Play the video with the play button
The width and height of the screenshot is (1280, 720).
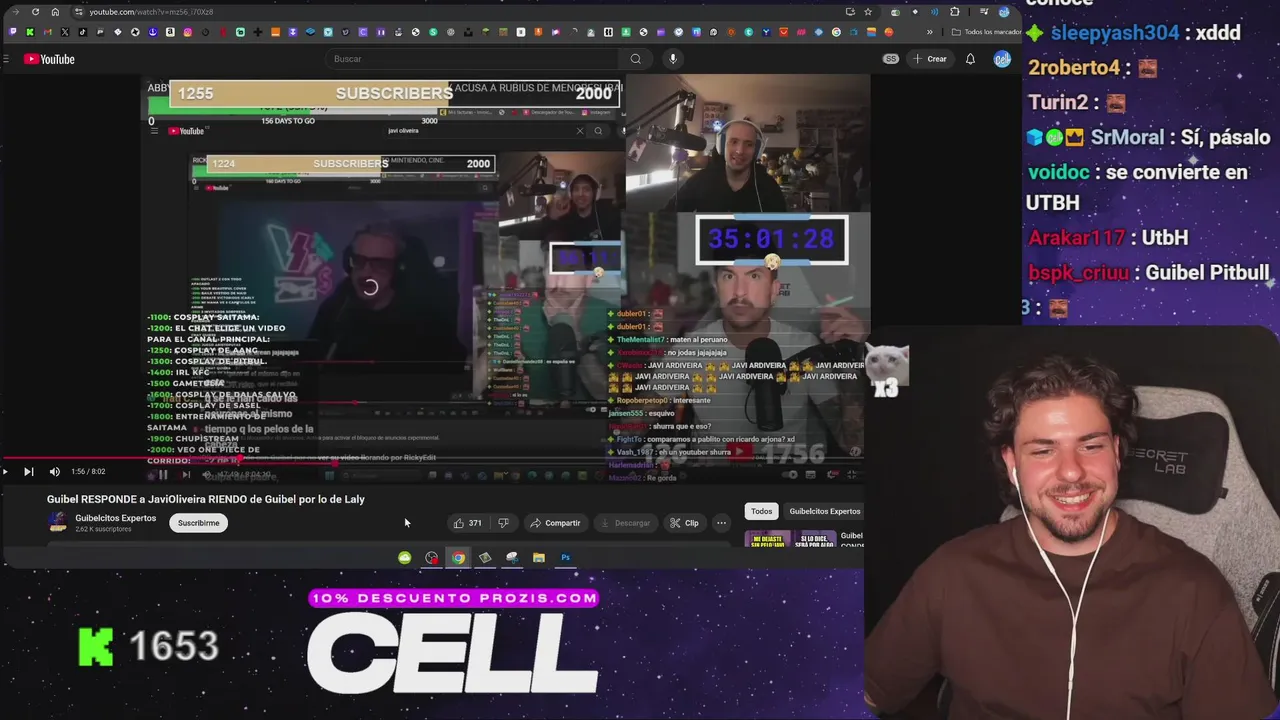(x=5, y=472)
